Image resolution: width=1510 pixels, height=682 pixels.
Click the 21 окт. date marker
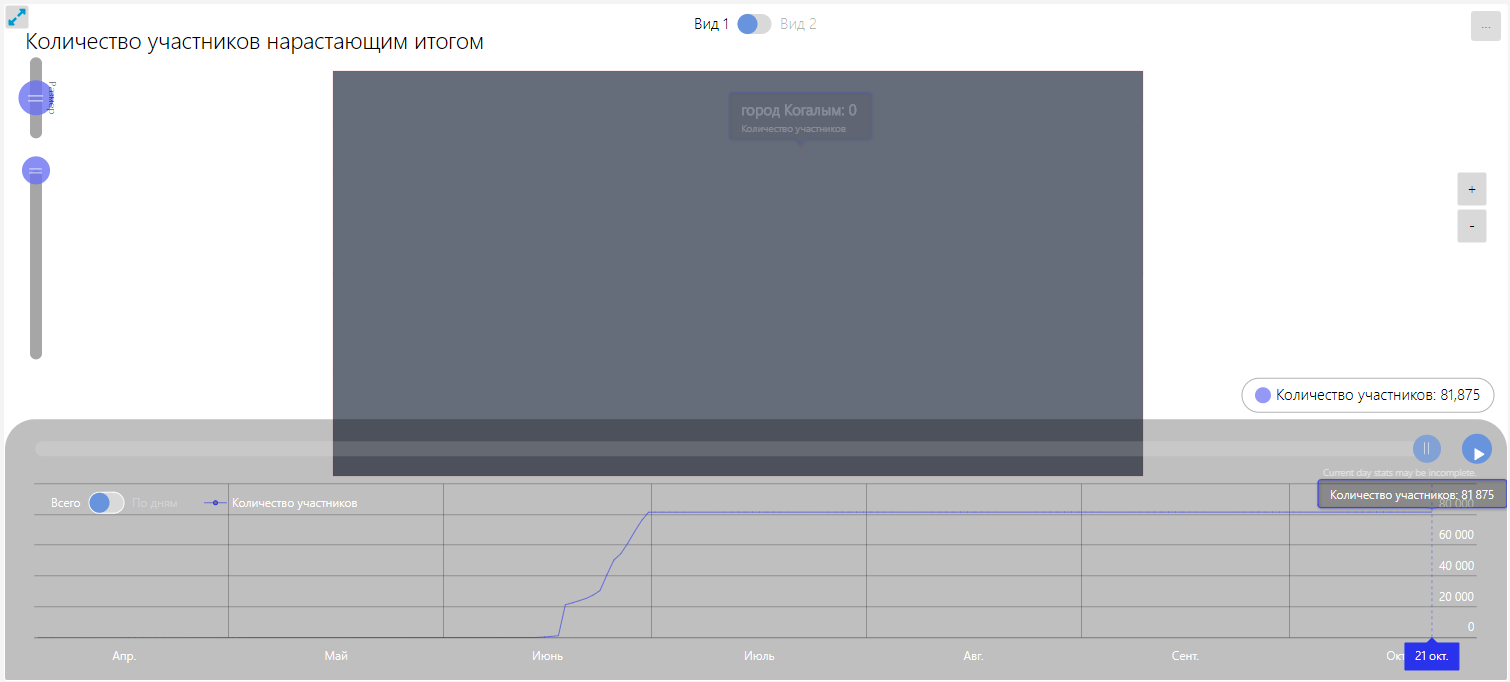[1432, 656]
